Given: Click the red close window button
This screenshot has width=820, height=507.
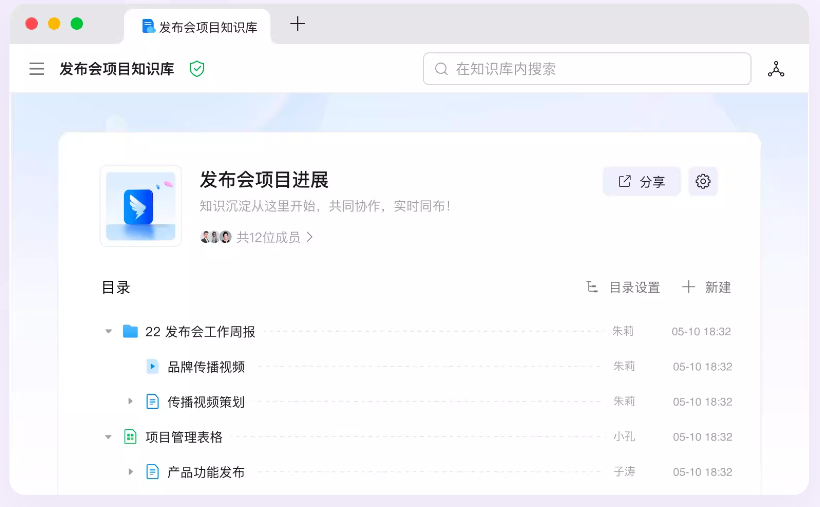Looking at the screenshot, I should tap(32, 24).
